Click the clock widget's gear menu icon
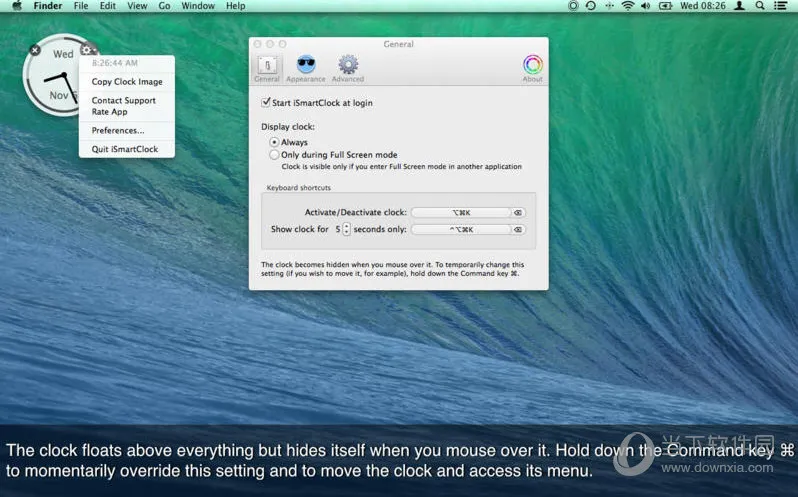This screenshot has height=497, width=798. (88, 50)
